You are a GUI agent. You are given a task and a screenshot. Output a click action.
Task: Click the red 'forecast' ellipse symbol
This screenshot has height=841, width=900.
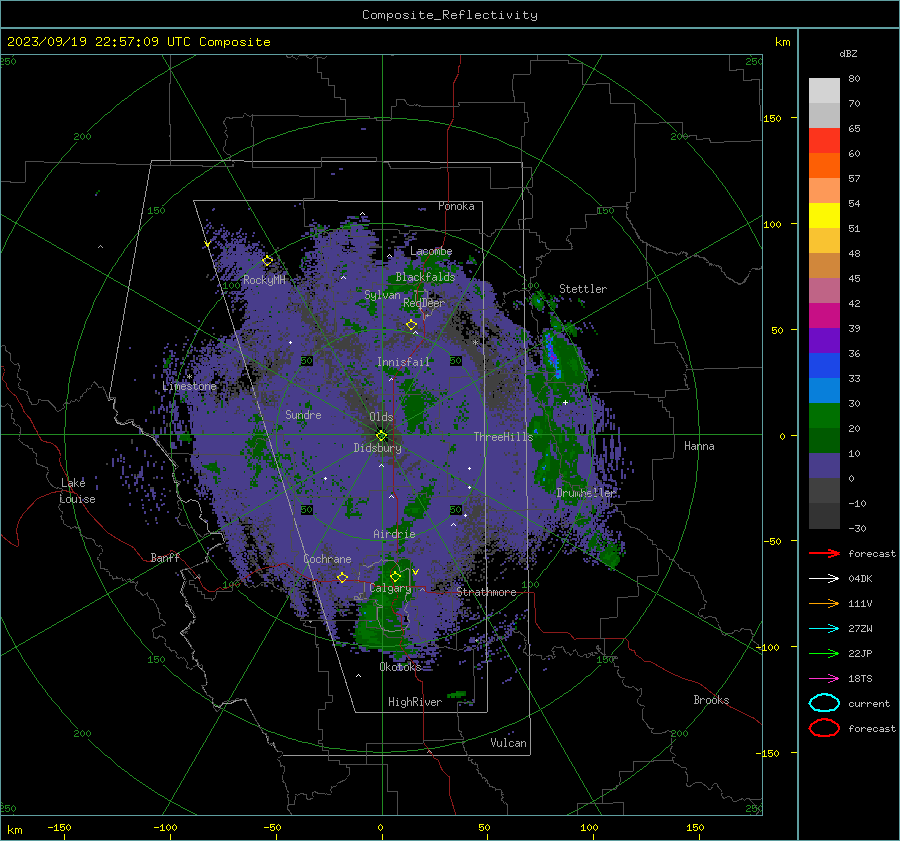(824, 728)
